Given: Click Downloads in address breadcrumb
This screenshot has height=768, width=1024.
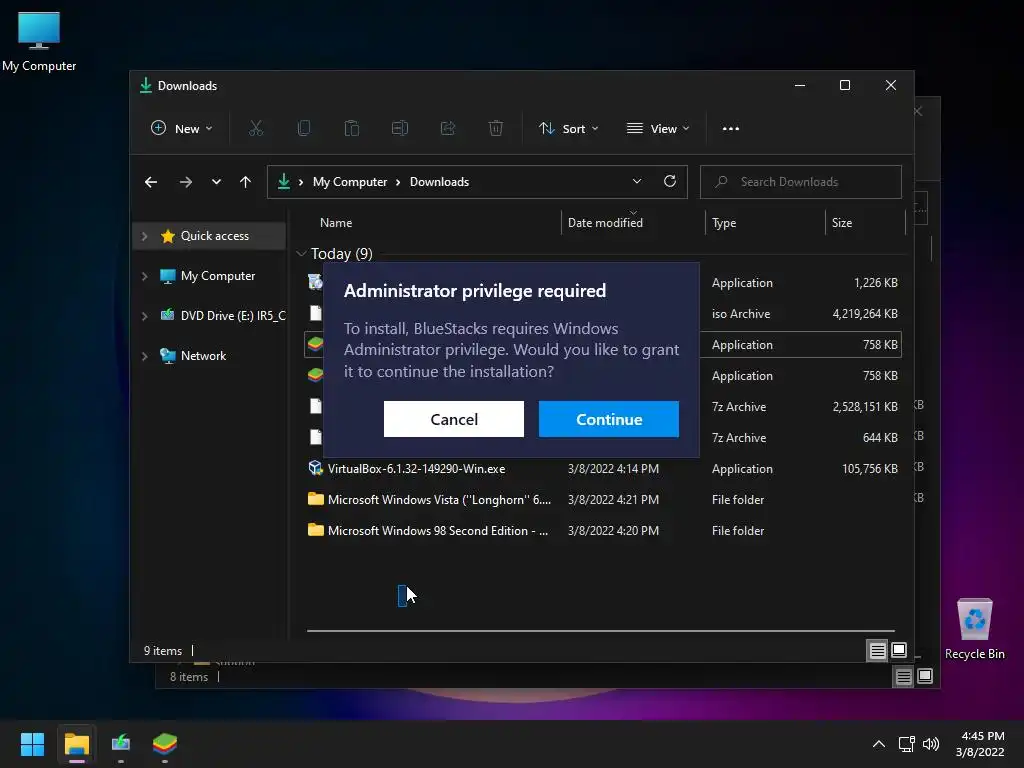Looking at the screenshot, I should point(440,182).
